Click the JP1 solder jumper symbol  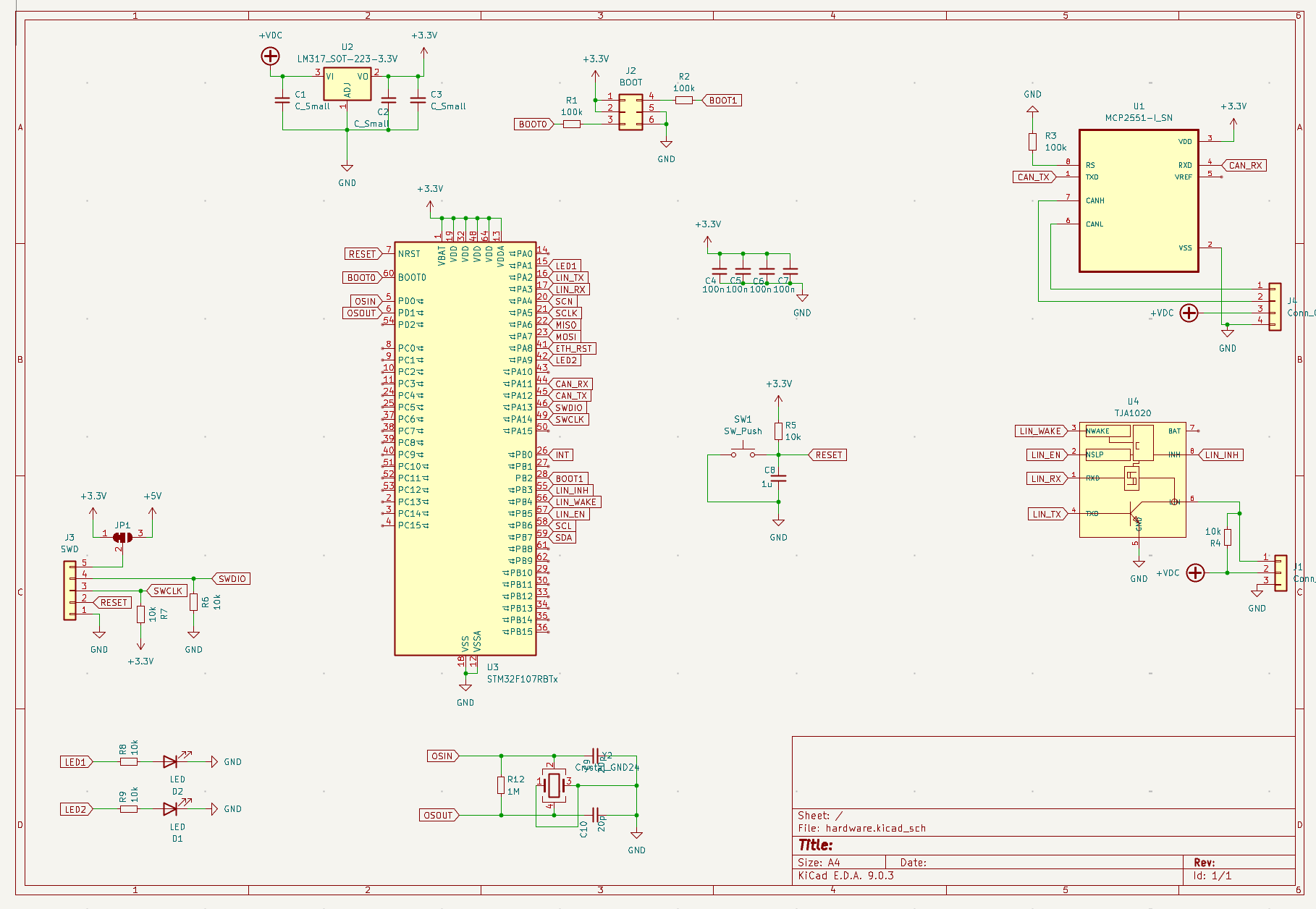(x=122, y=537)
